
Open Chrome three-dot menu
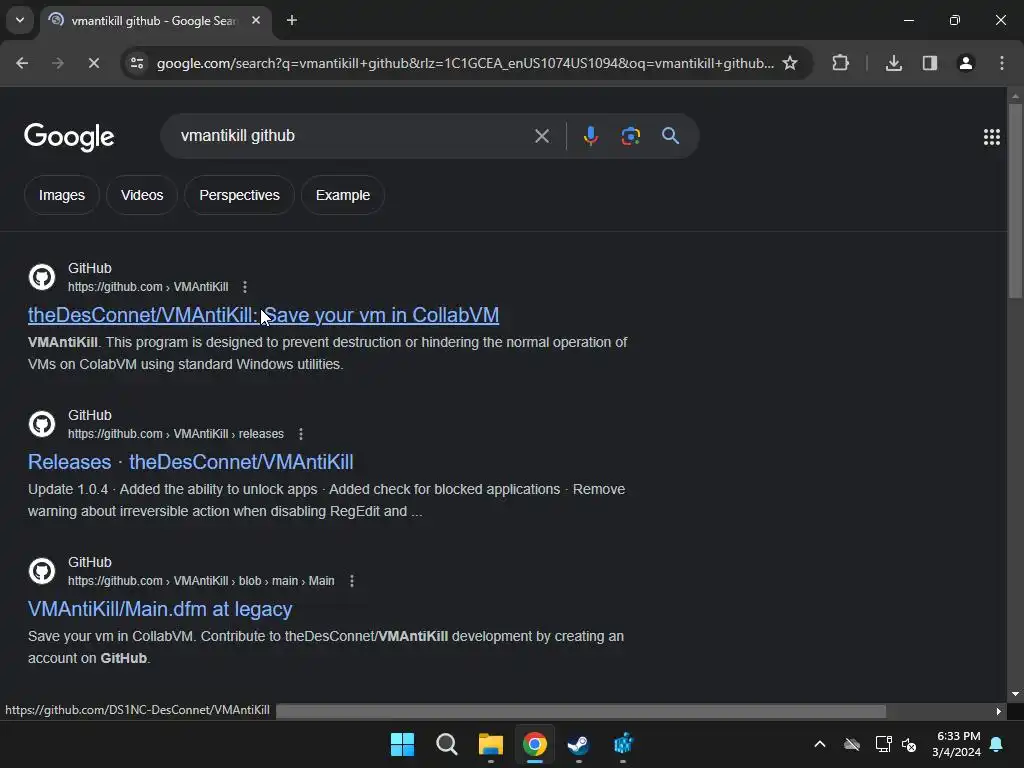(x=1002, y=63)
